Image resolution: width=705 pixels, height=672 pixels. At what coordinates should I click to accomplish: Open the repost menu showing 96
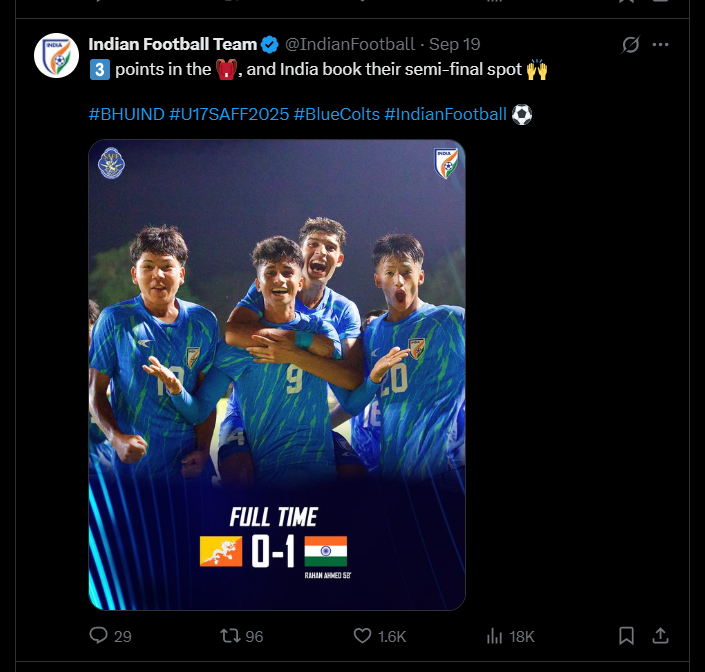pos(229,636)
